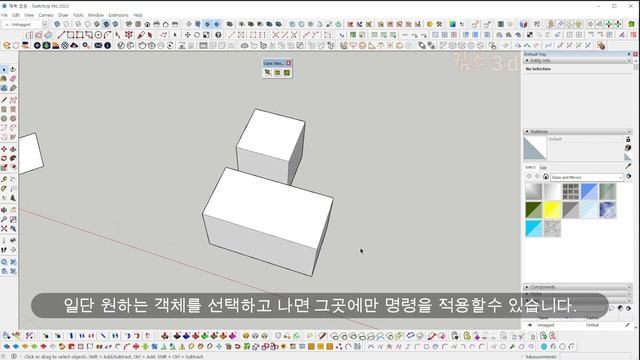Open the Window menu
640x360 pixels.
96,15
